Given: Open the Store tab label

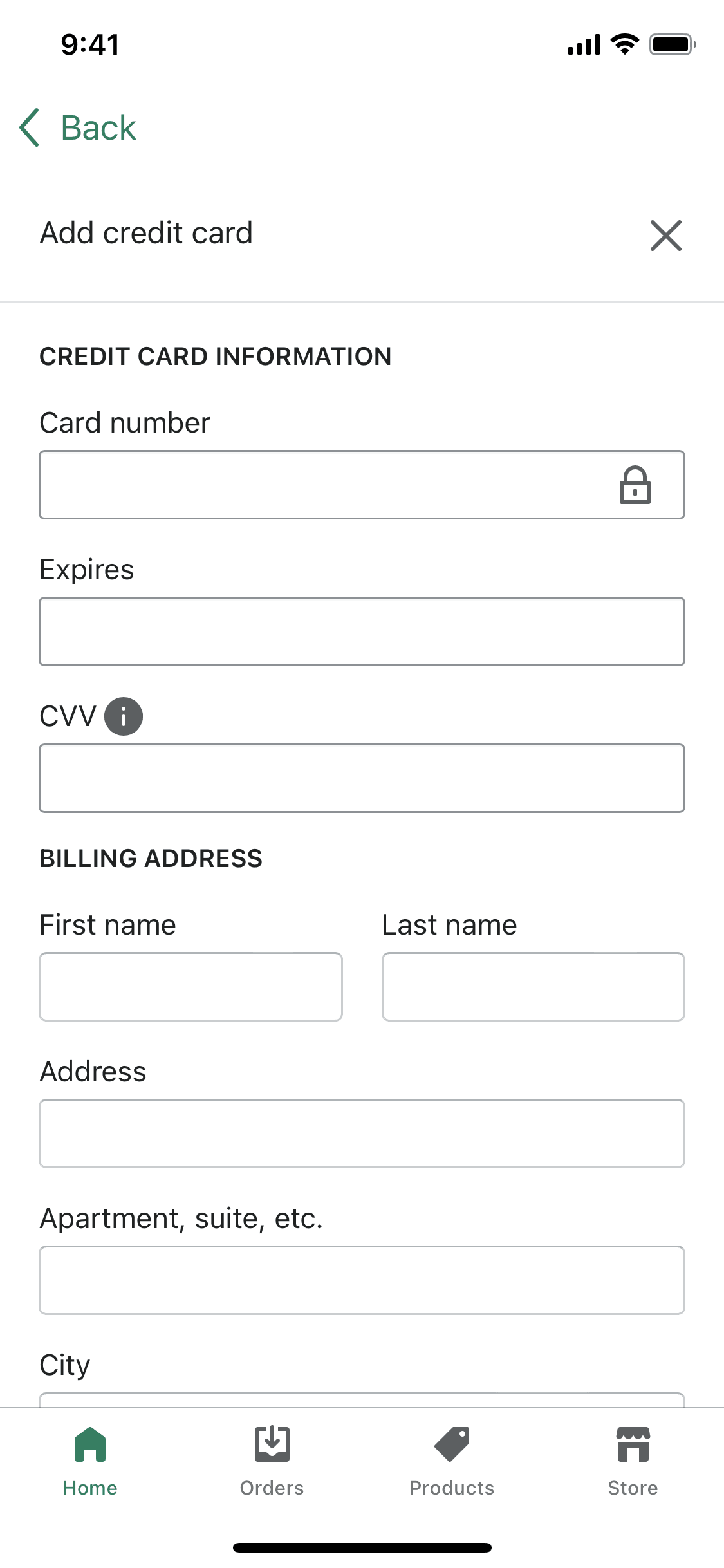Looking at the screenshot, I should pos(633,1488).
